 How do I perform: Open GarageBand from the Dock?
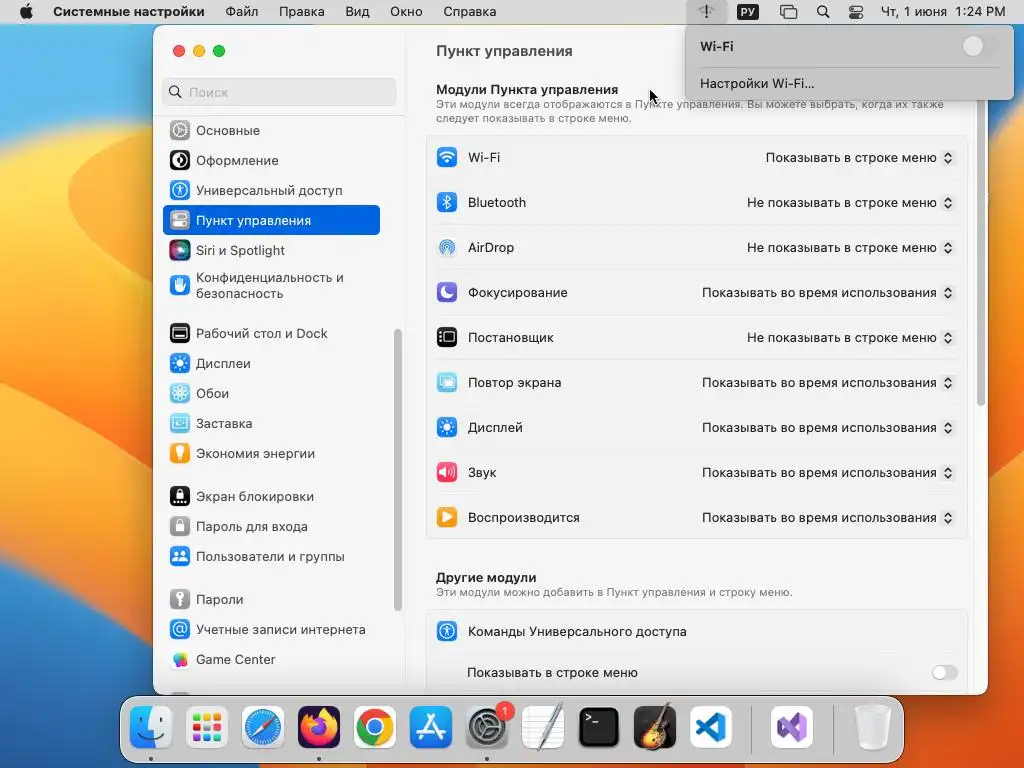655,727
